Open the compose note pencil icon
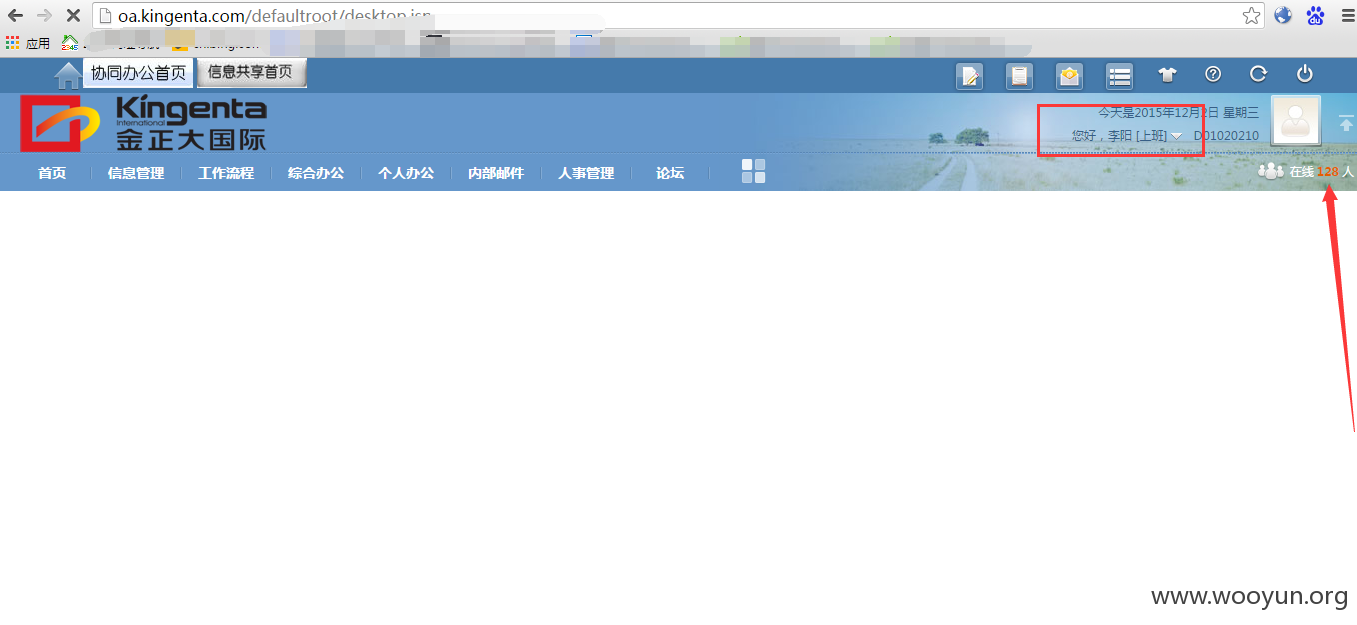 coord(969,76)
